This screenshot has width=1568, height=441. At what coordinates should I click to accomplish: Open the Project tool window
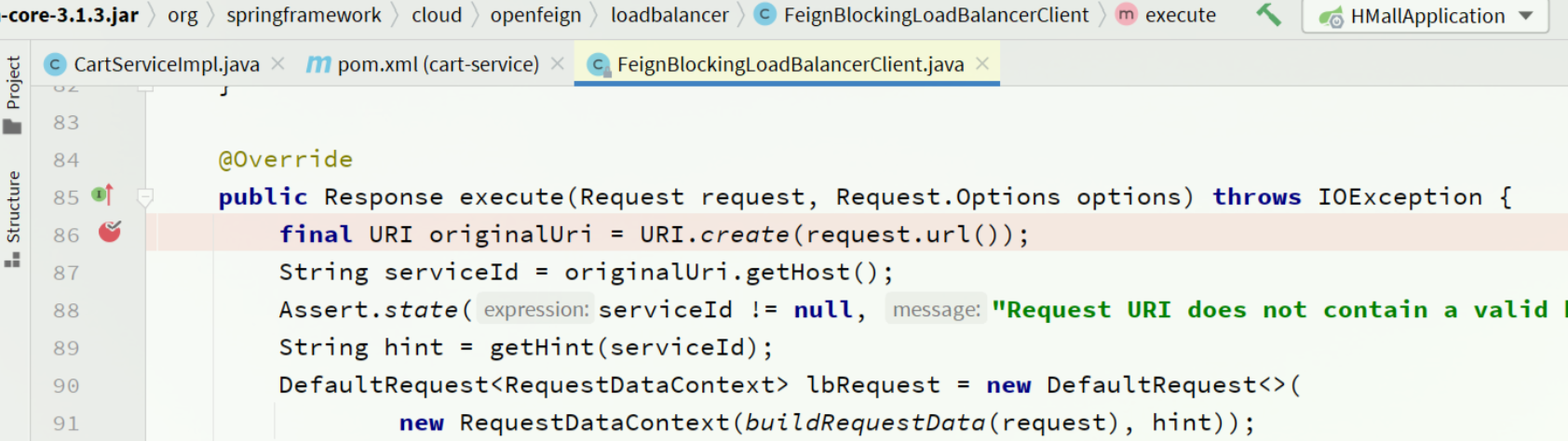click(x=13, y=95)
